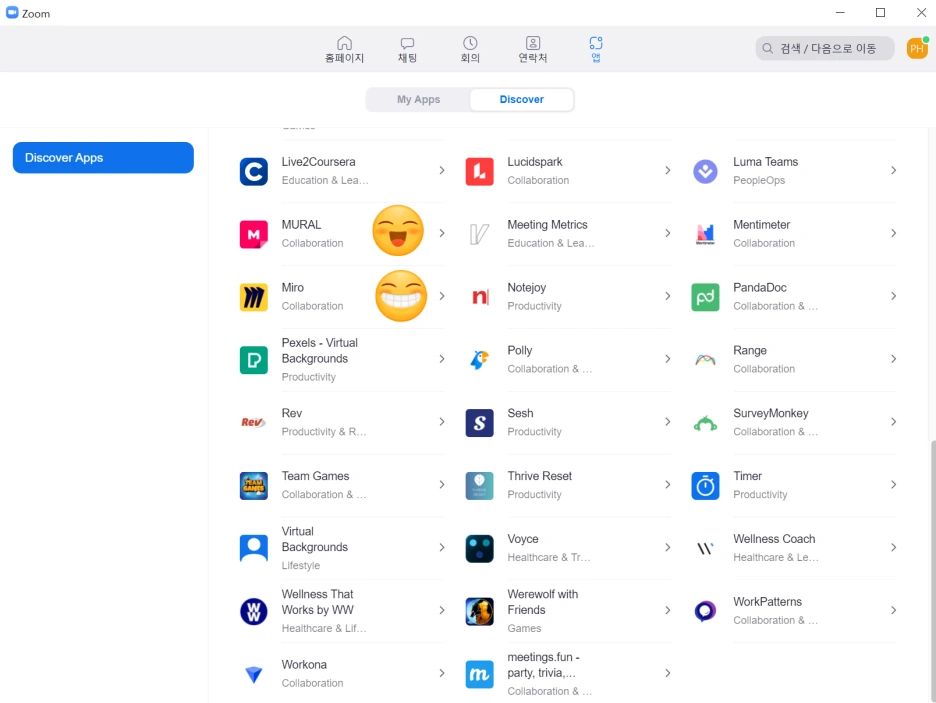Click the Notejoy app icon
The height and width of the screenshot is (703, 936).
coord(479,297)
